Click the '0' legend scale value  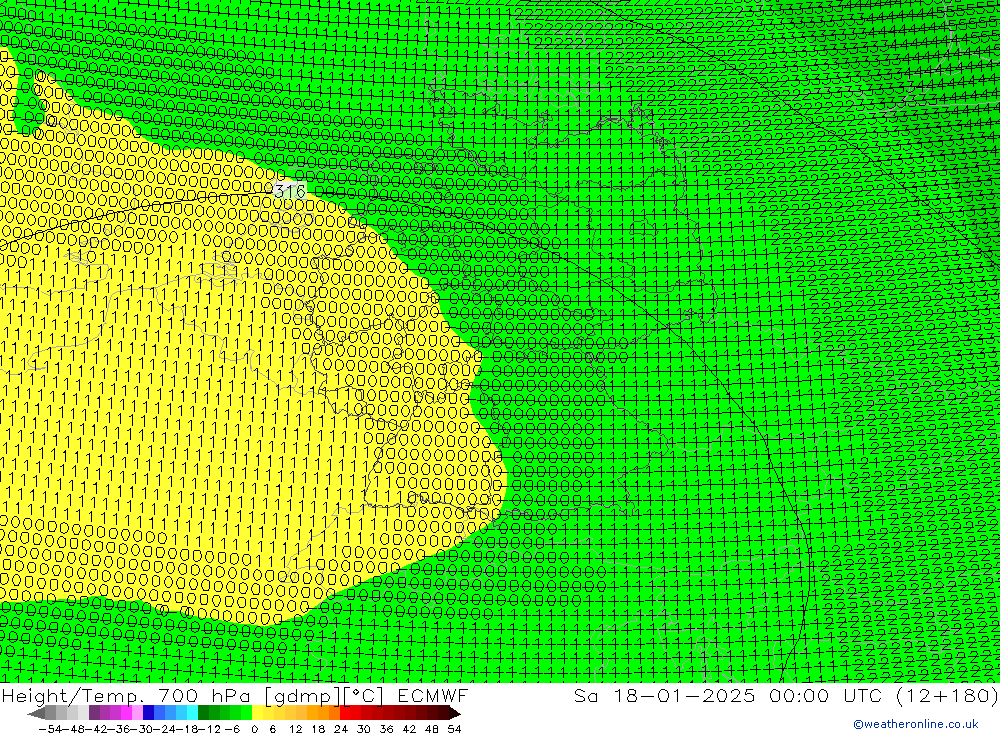coord(254,729)
